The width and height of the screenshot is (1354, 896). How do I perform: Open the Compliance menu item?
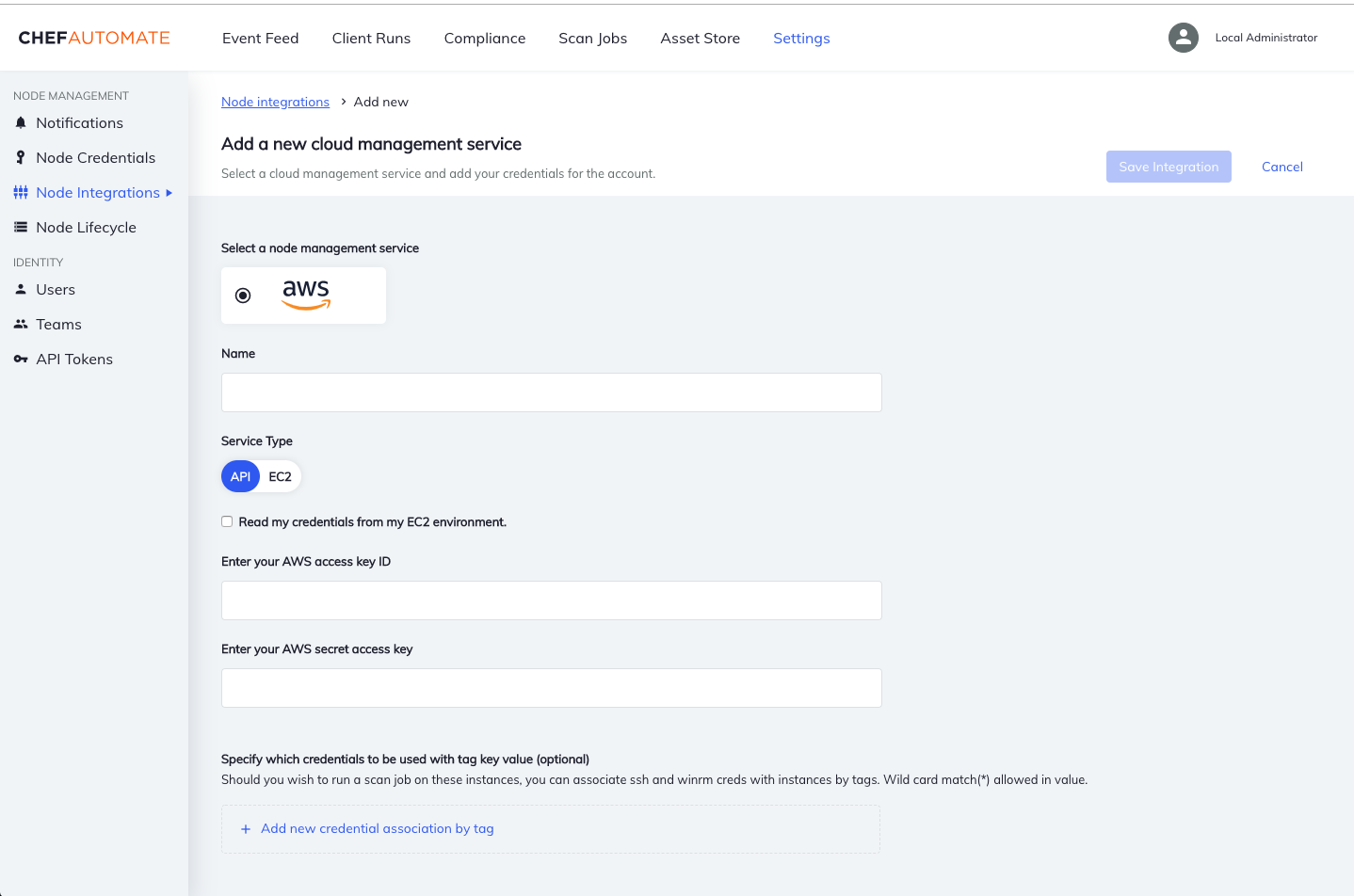484,39
